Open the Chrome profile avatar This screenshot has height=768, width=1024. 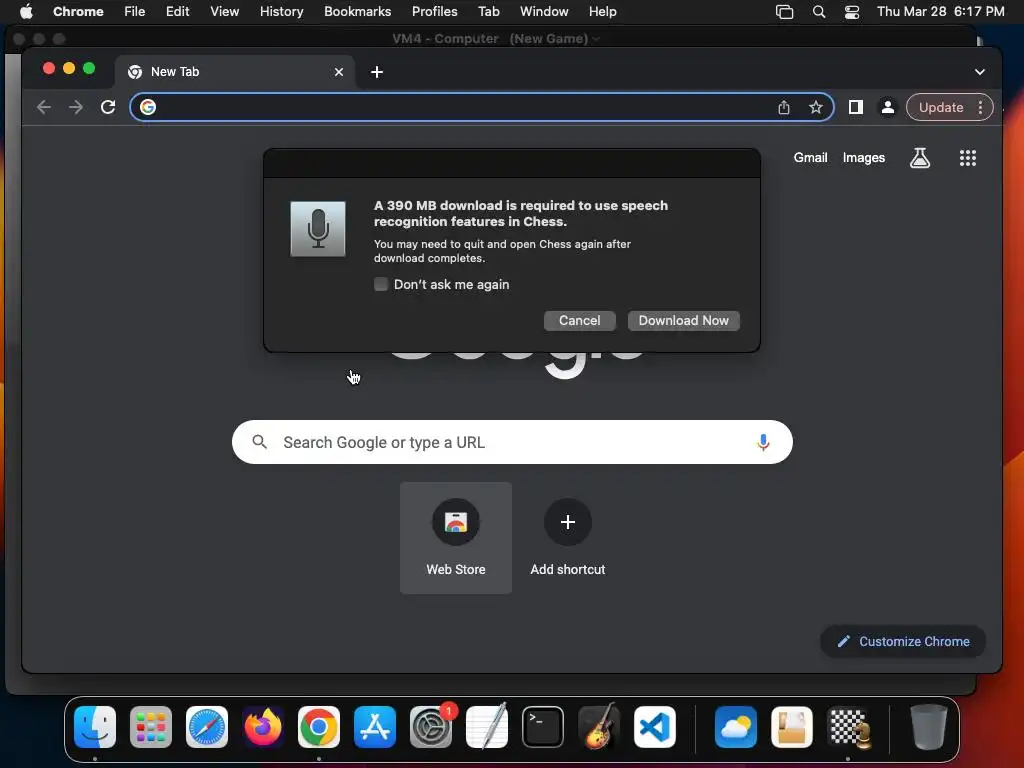(888, 107)
